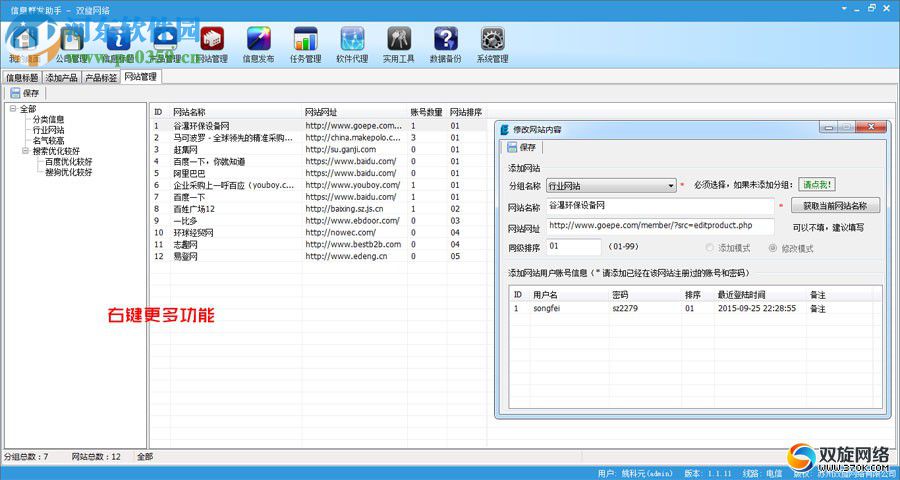
Task: Select the 赶集网 row
Action: [x=319, y=149]
